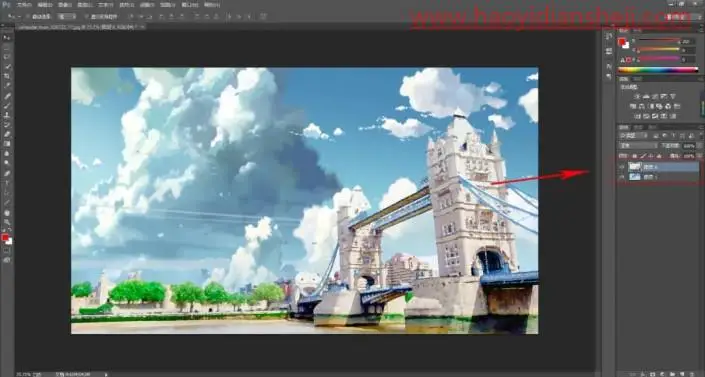Add a Levels adjustment
Image resolution: width=705 pixels, height=377 pixels.
click(647, 96)
